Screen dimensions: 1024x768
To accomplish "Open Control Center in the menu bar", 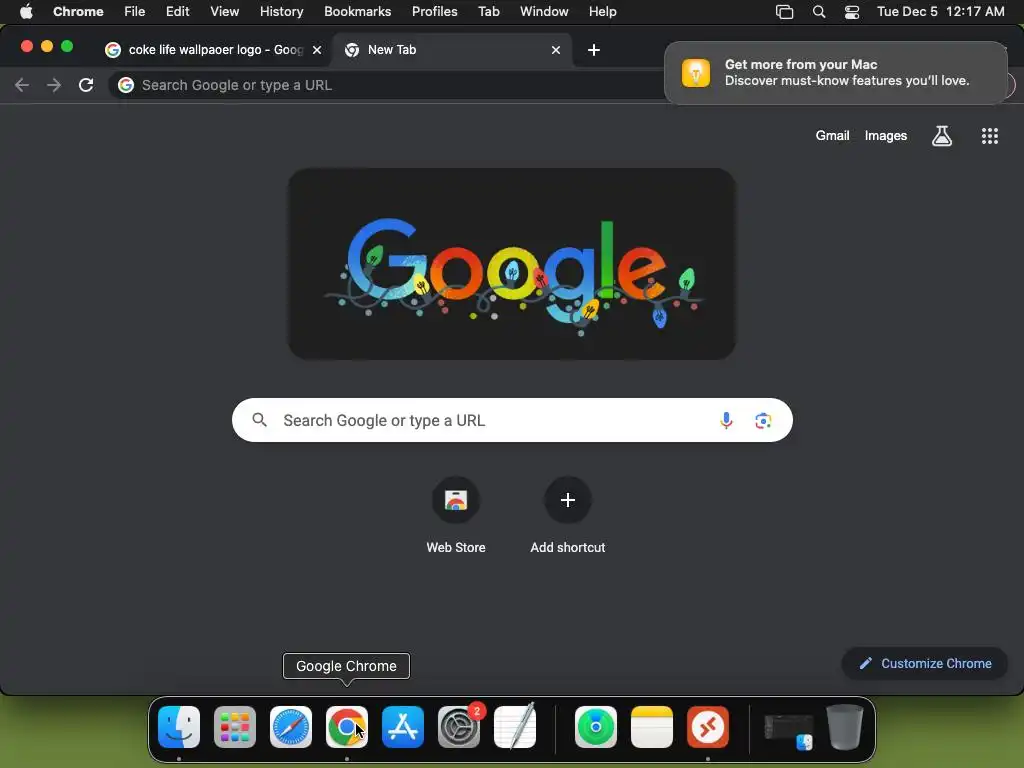I will tap(852, 12).
